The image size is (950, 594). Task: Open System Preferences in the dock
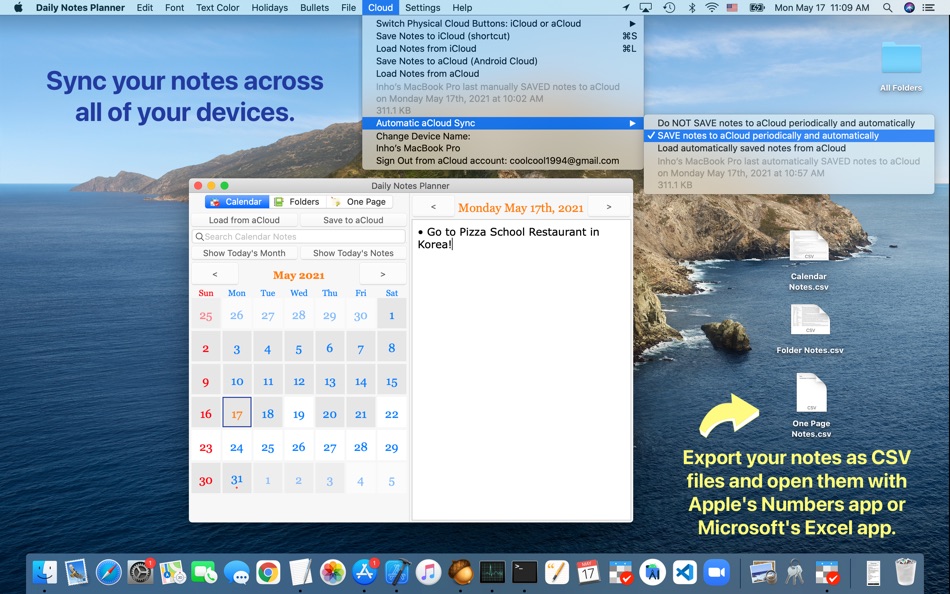141,572
